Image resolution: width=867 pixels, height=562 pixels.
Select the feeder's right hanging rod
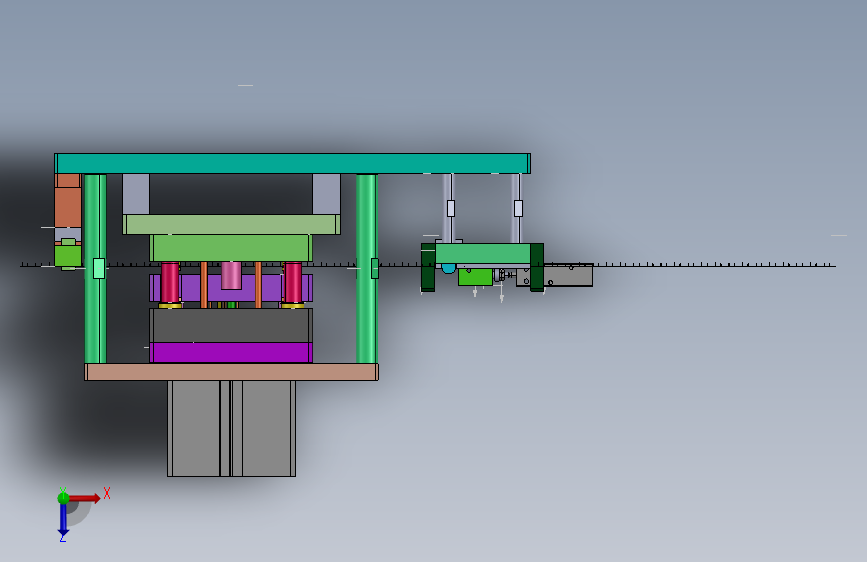516,209
